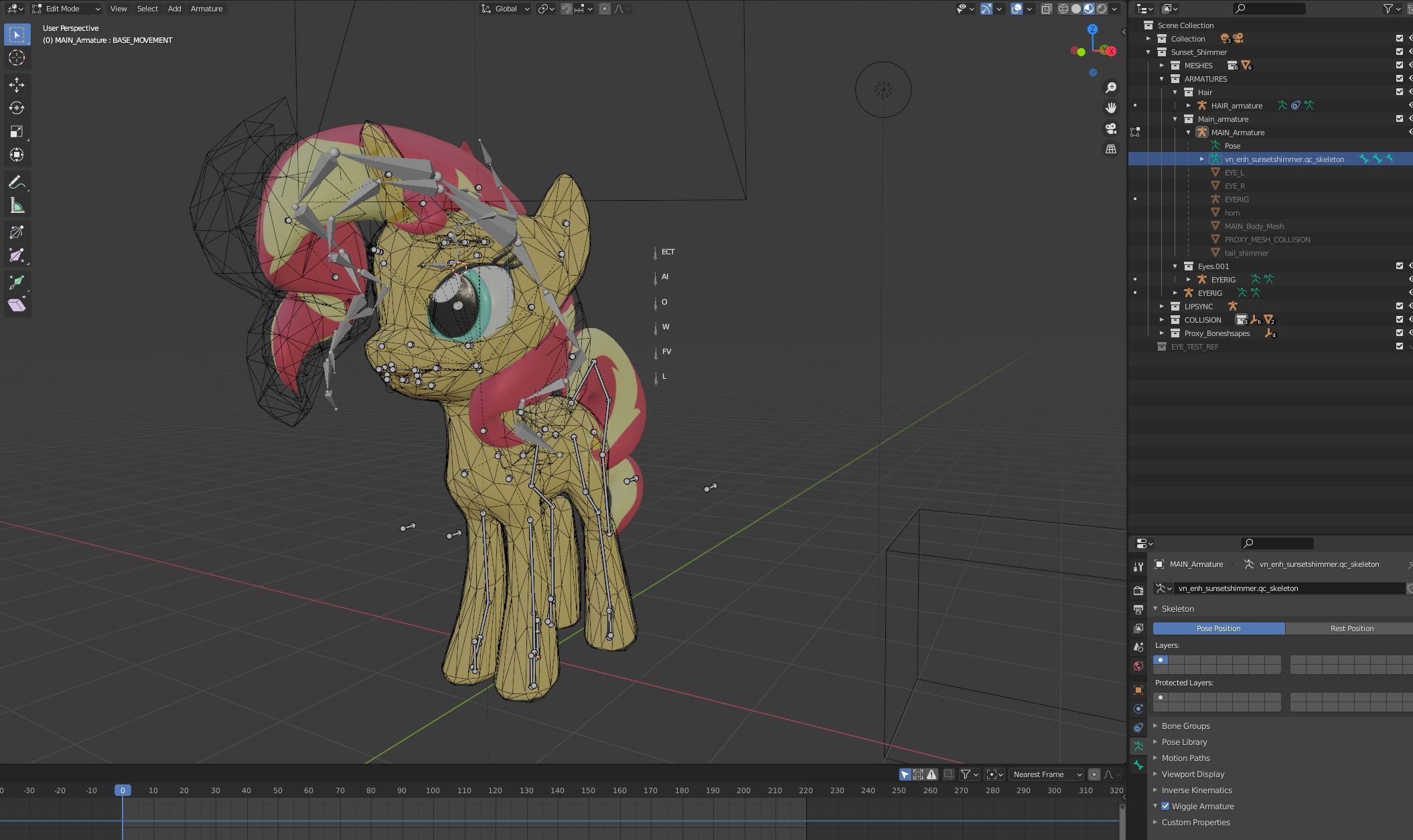Screen dimensions: 1413x840
Task: Select the Select Box tool
Action: [17, 34]
